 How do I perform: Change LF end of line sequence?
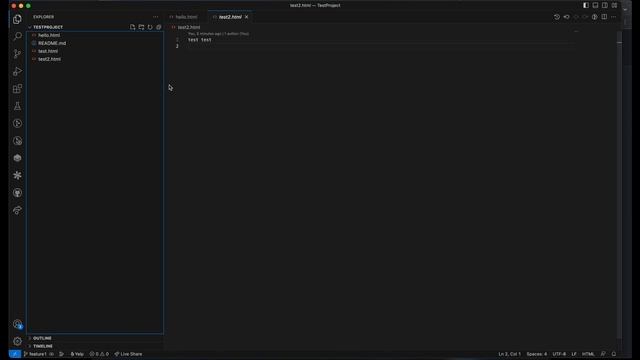coord(574,354)
